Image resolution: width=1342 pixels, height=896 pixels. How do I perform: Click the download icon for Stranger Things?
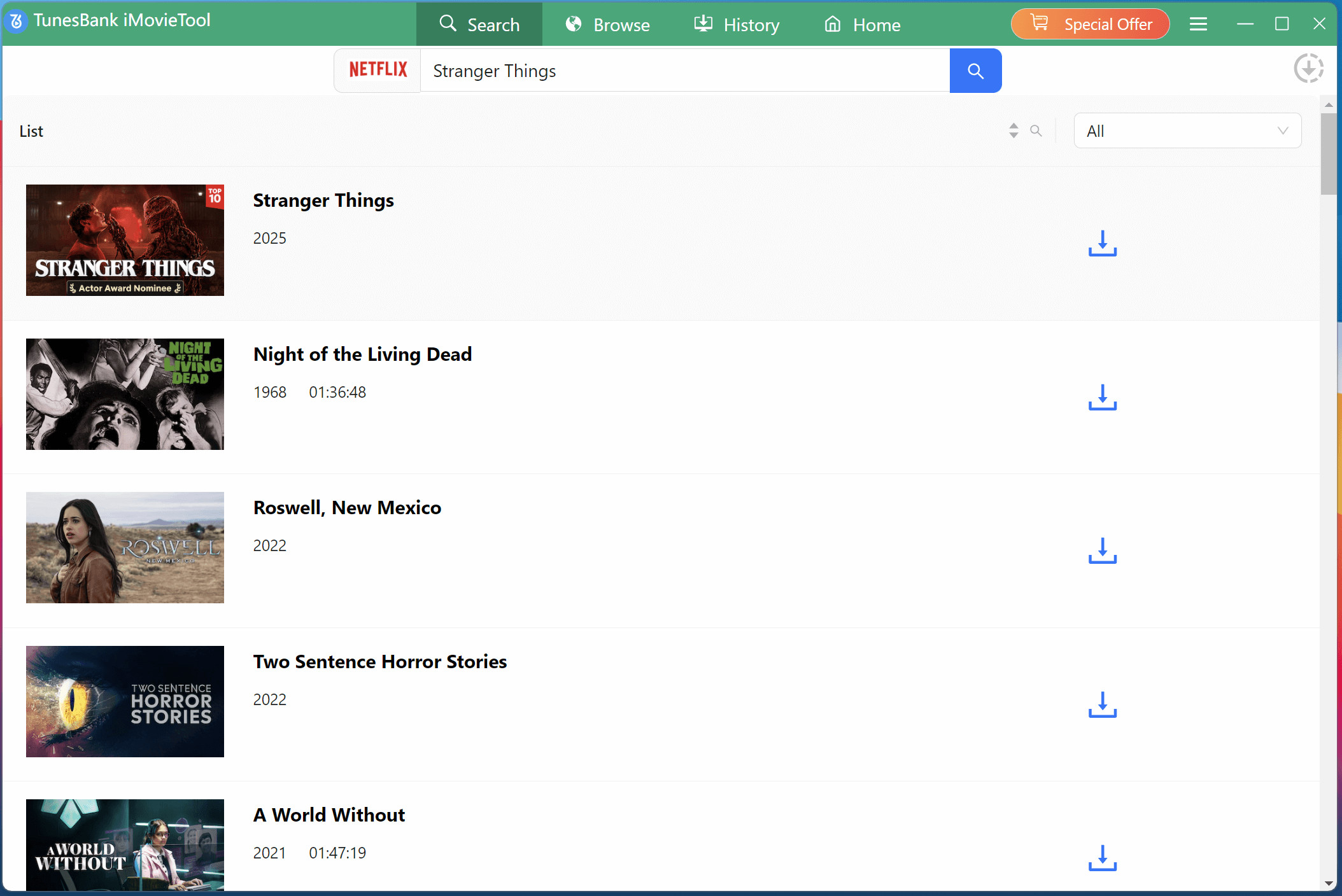click(x=1102, y=244)
